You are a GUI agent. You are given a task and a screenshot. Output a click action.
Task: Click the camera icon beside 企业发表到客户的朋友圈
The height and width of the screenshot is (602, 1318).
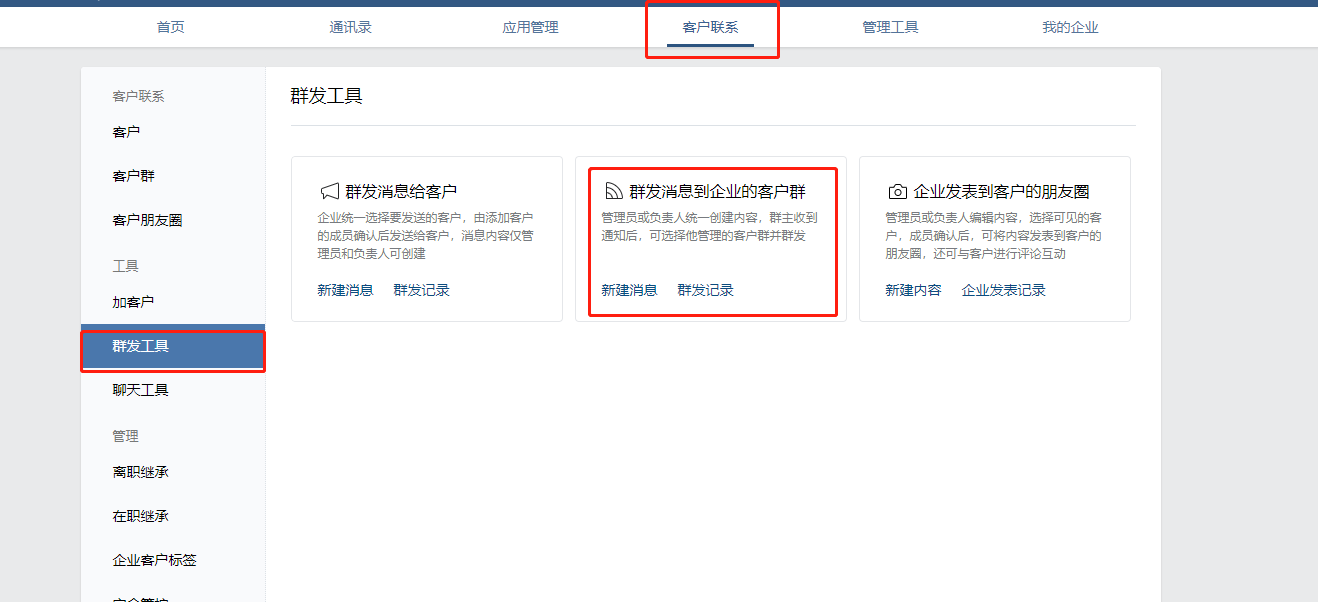click(898, 191)
